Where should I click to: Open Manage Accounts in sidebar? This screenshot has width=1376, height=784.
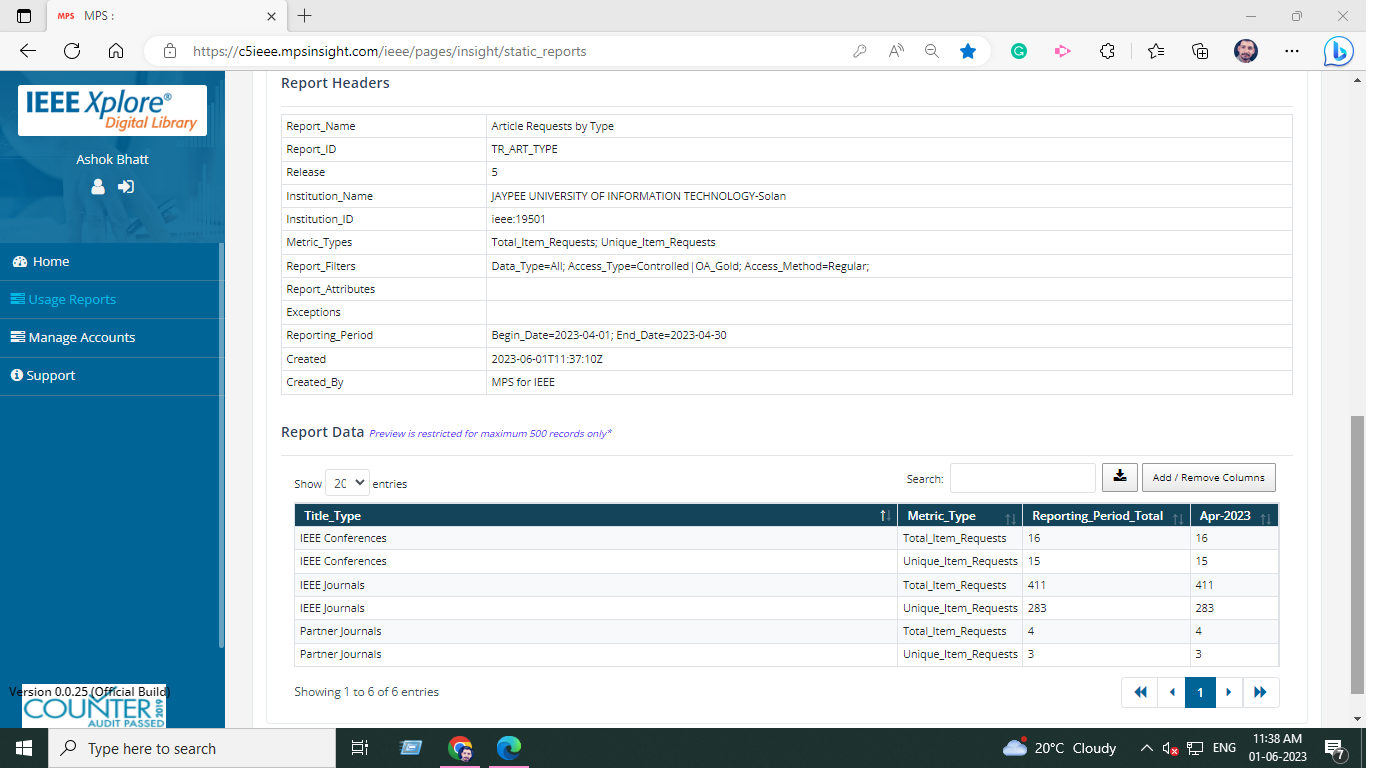(81, 337)
